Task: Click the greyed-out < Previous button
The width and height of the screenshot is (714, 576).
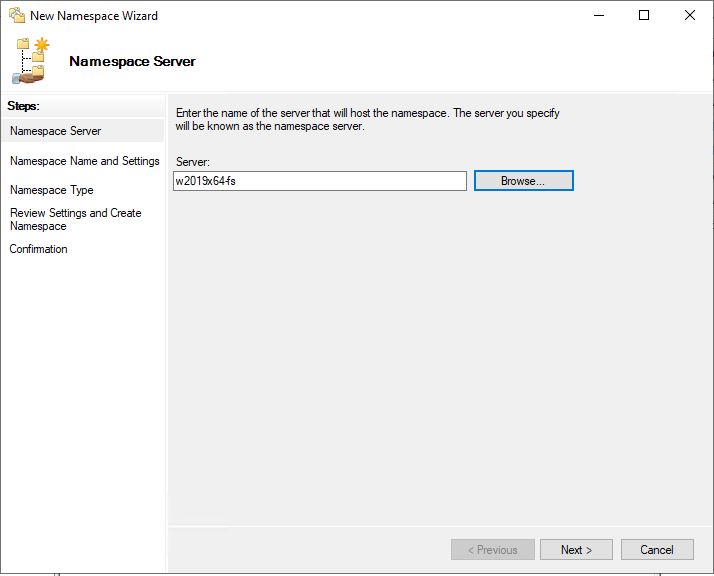Action: tap(493, 550)
